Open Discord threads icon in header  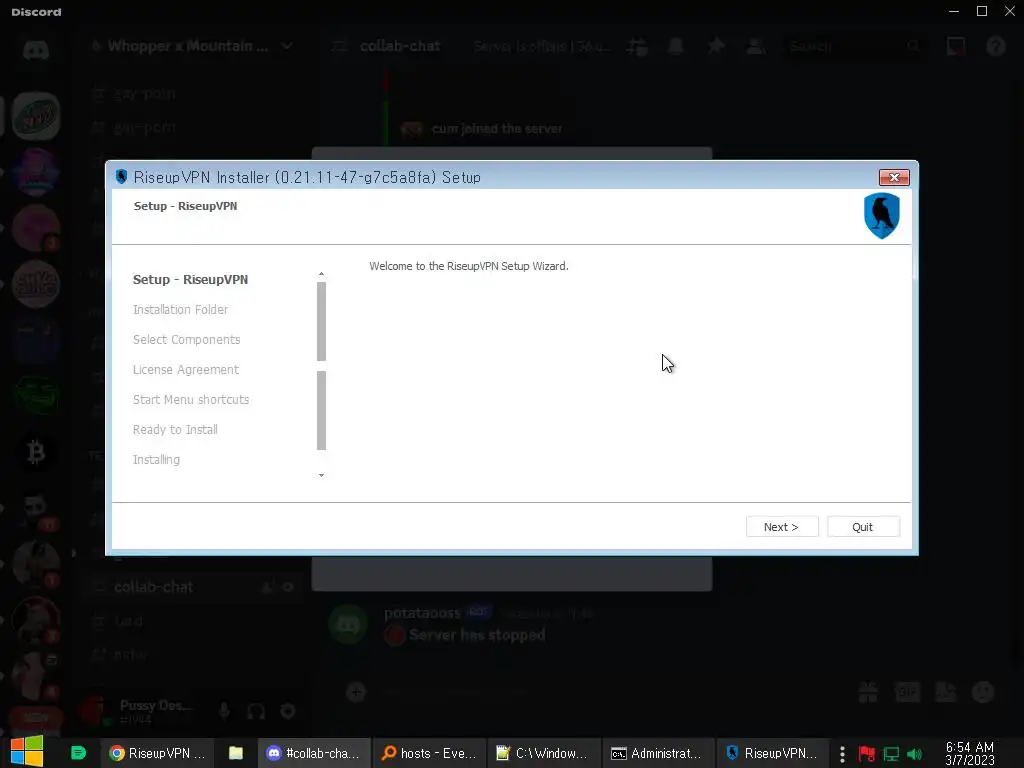tap(637, 46)
